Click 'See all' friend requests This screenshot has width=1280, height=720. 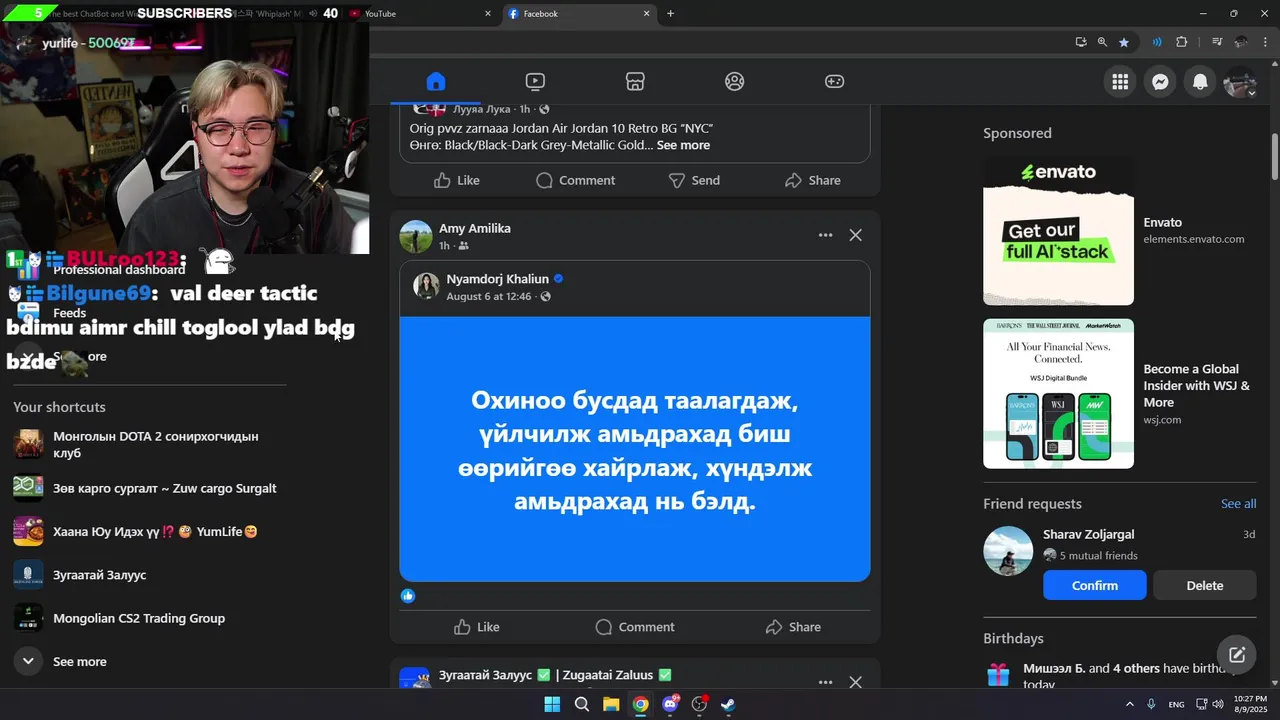pyautogui.click(x=1238, y=503)
